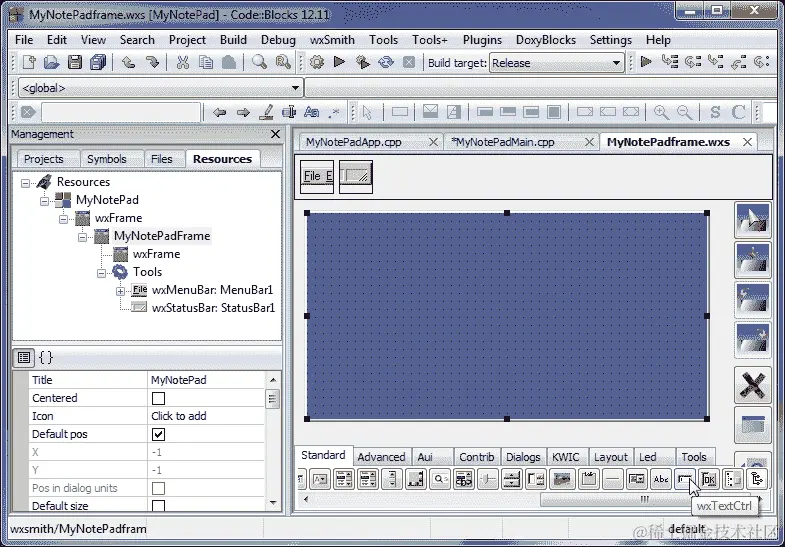Open the DoxyBlocks menu
This screenshot has width=785, height=547.
pyautogui.click(x=546, y=40)
